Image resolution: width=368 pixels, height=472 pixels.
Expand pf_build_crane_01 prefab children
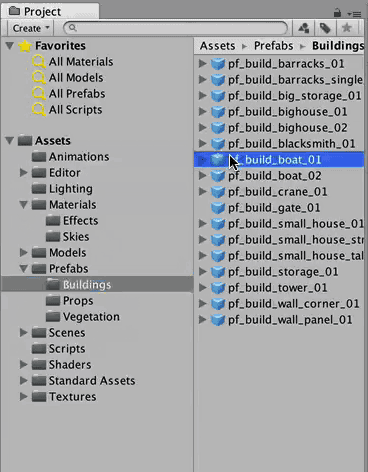click(x=202, y=191)
